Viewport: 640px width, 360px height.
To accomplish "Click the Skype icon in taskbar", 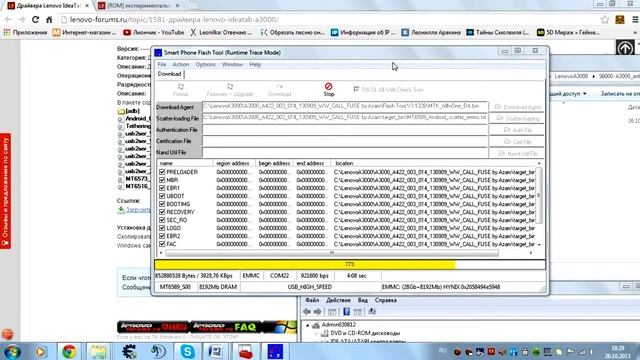I will click(187, 351).
